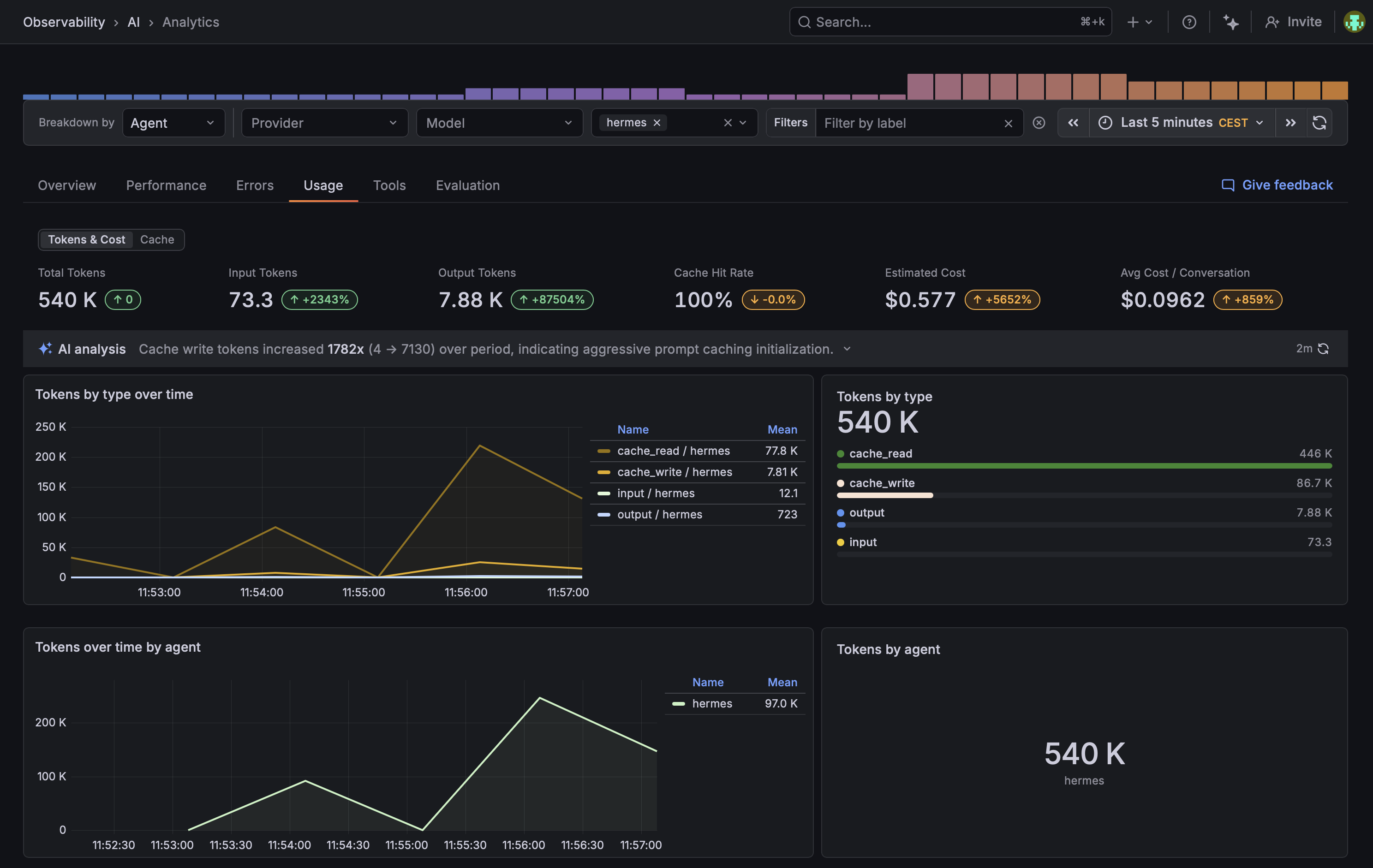Sort agent chart legend by Mean
Screen dimensions: 1373x868
pos(782,682)
